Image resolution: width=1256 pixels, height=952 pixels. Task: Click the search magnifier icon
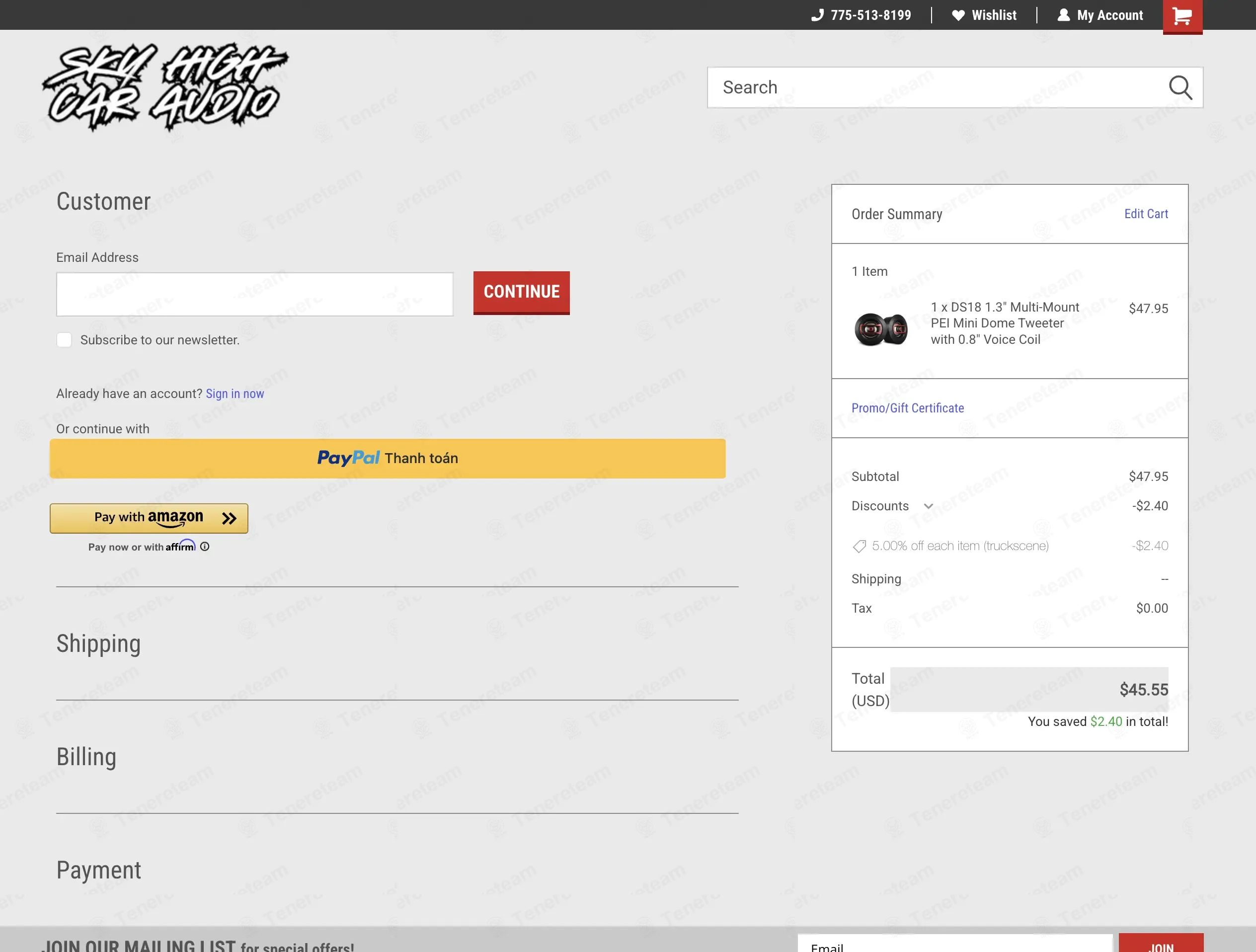click(x=1180, y=87)
